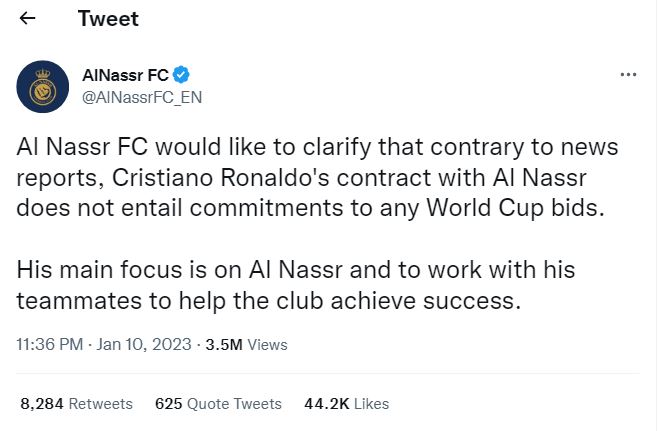Open the 3.5M Views analytics
The height and width of the screenshot is (431, 659).
click(246, 344)
